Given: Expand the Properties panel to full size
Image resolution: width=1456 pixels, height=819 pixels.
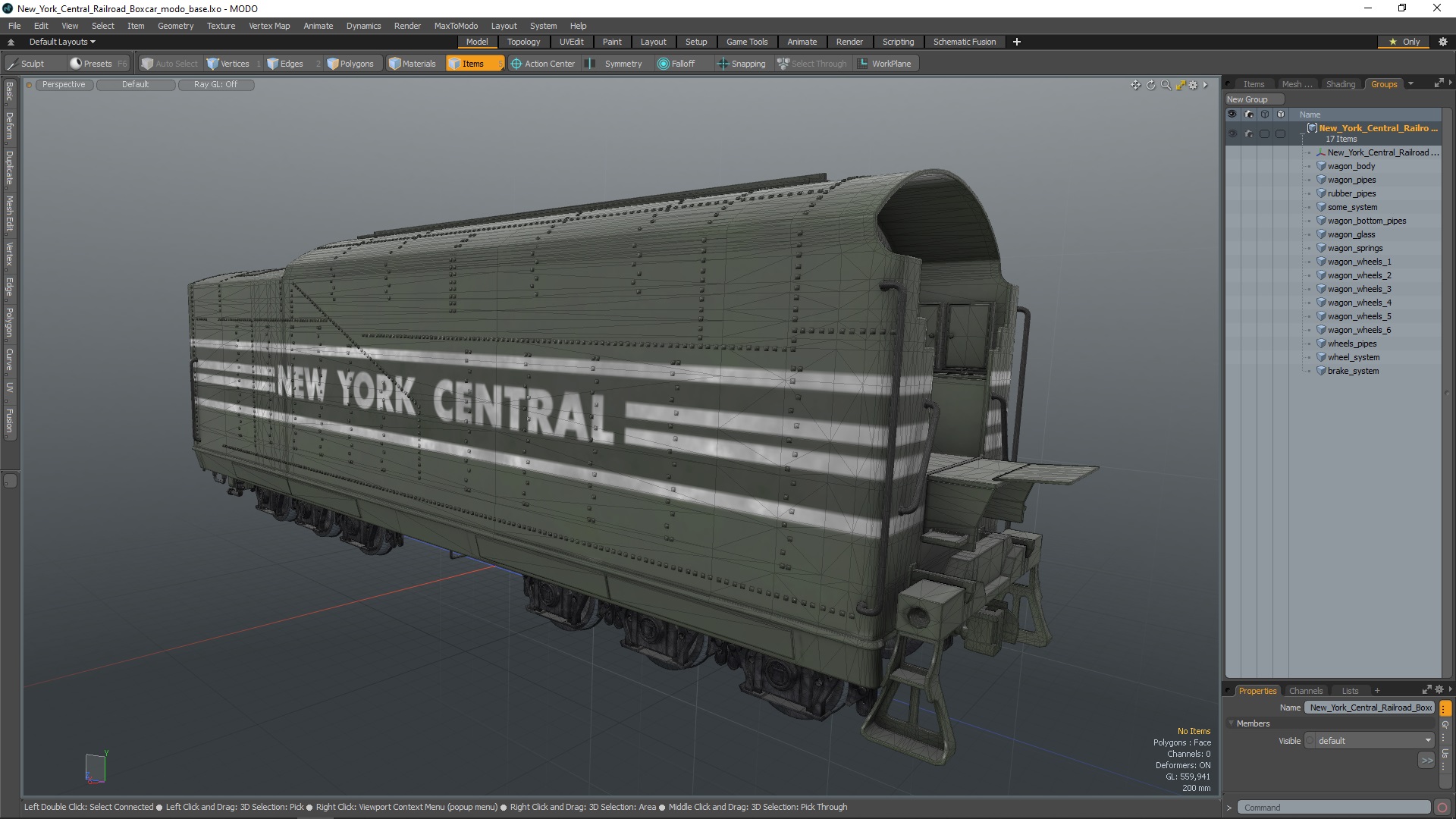Looking at the screenshot, I should tap(1426, 690).
